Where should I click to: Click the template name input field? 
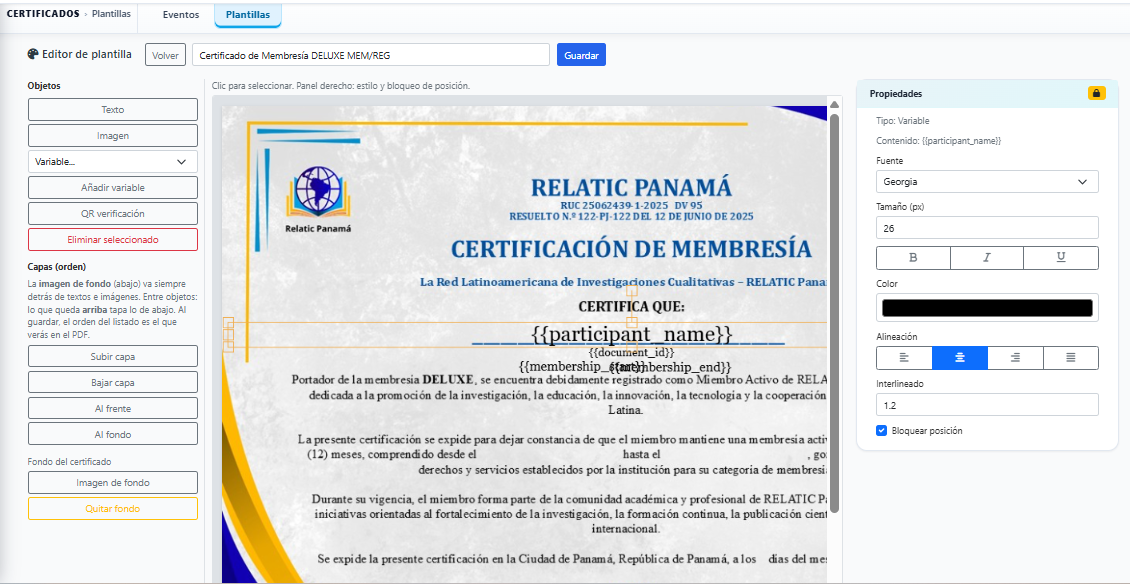click(371, 55)
